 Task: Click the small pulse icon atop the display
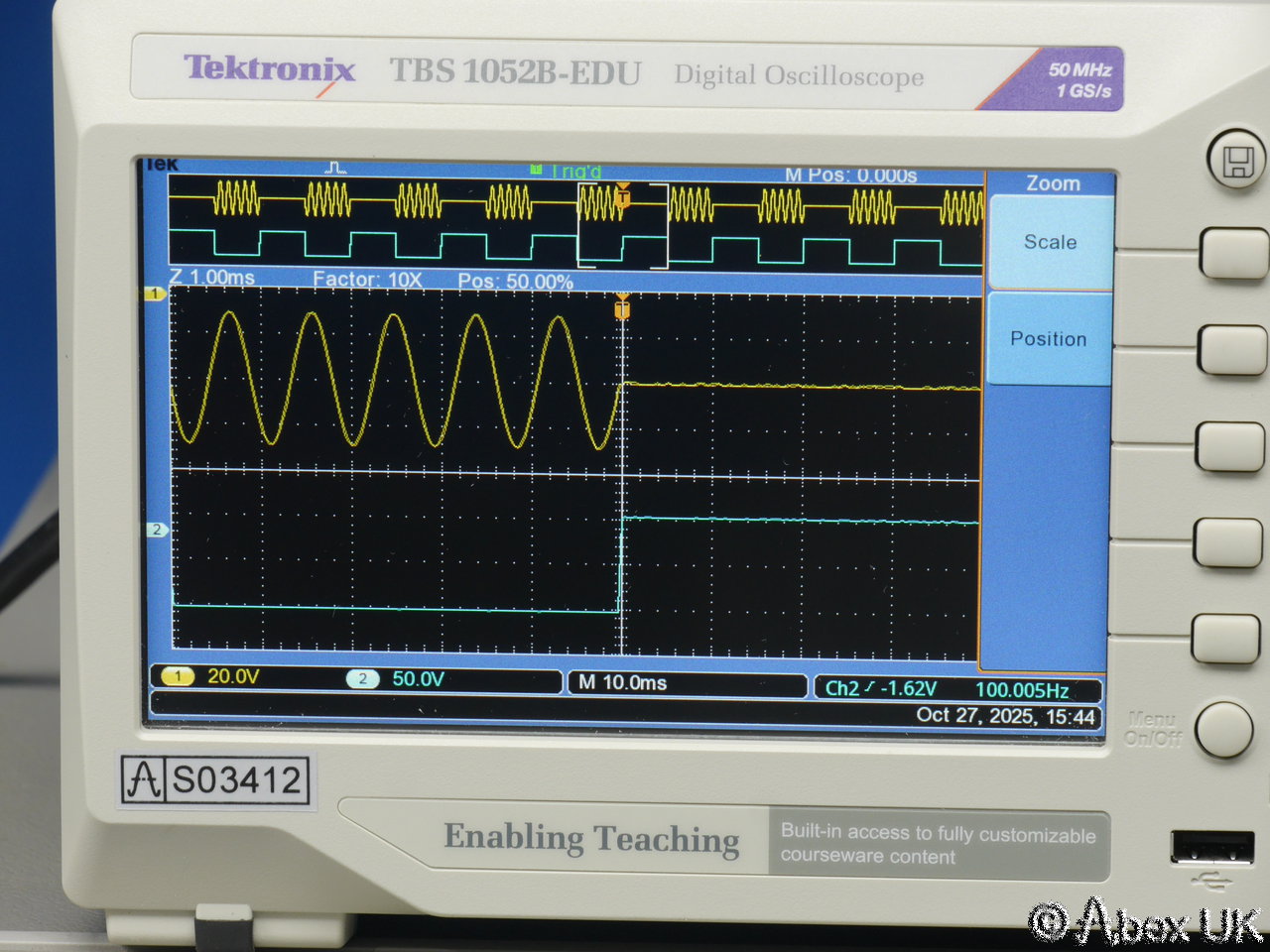(x=336, y=169)
